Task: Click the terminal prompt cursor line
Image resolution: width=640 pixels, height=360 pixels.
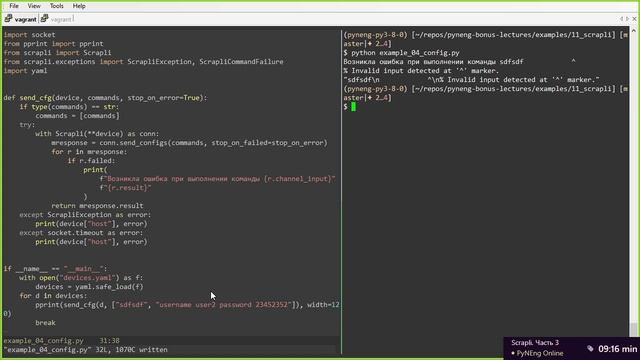Action: [350, 107]
